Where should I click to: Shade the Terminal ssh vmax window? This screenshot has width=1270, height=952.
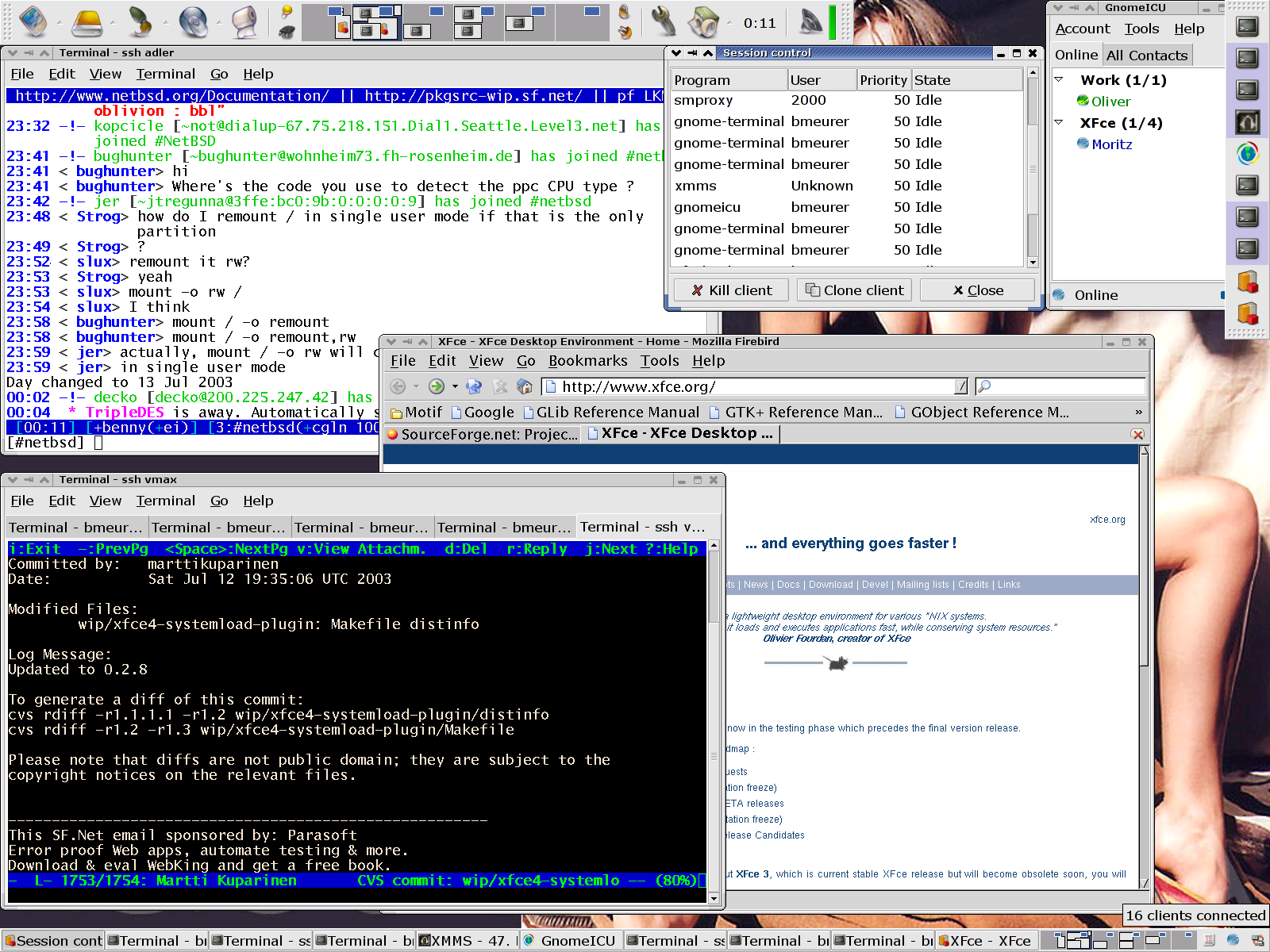point(44,480)
